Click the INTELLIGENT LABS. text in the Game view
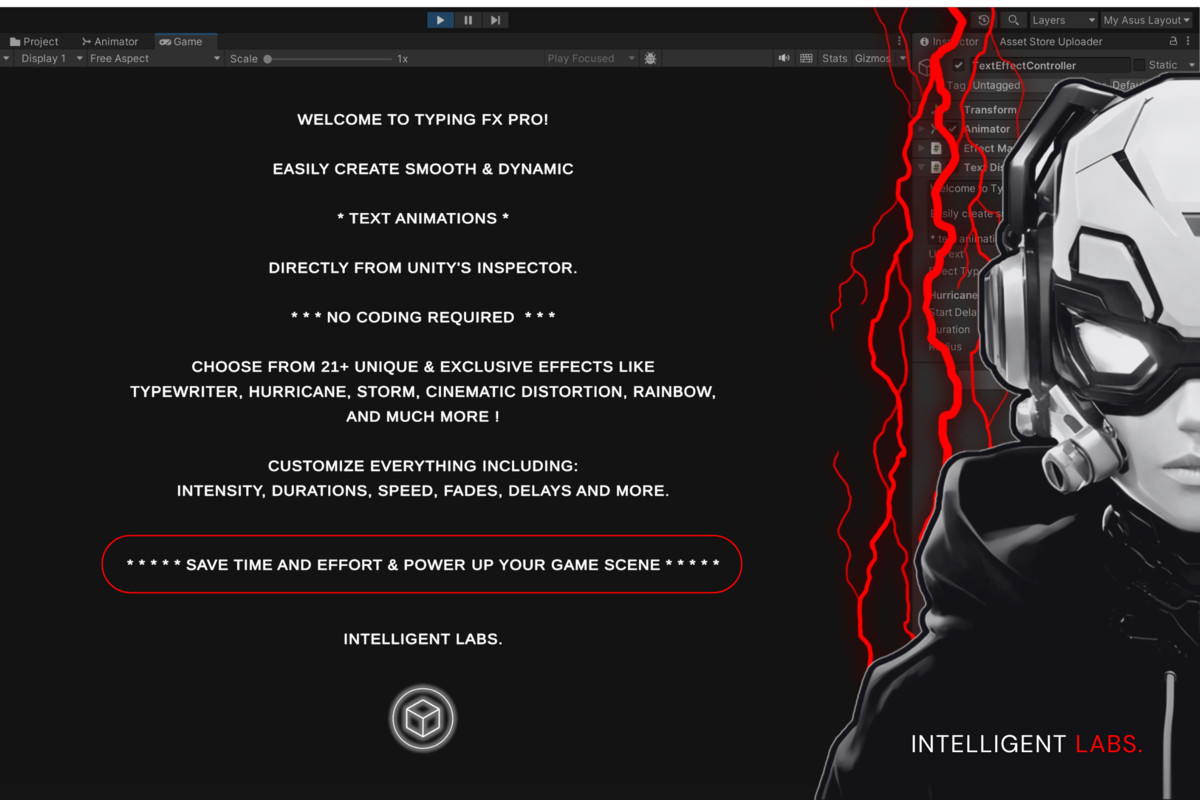Image resolution: width=1200 pixels, height=800 pixels. 423,639
